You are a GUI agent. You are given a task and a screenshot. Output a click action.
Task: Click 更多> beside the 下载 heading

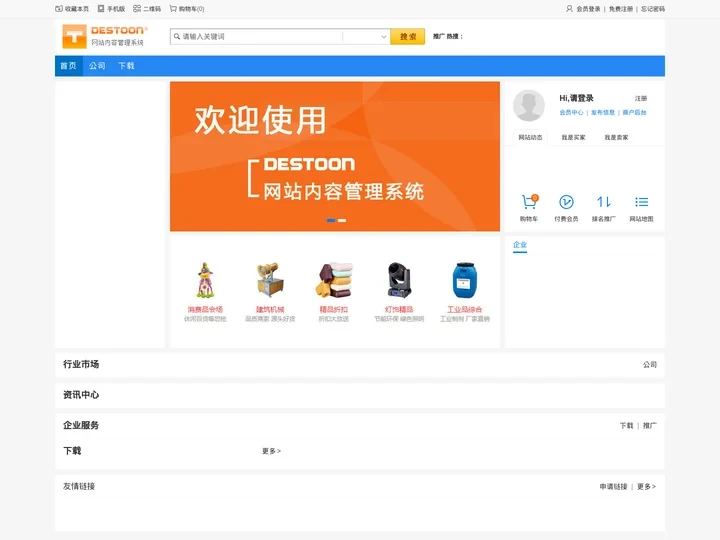[271, 451]
